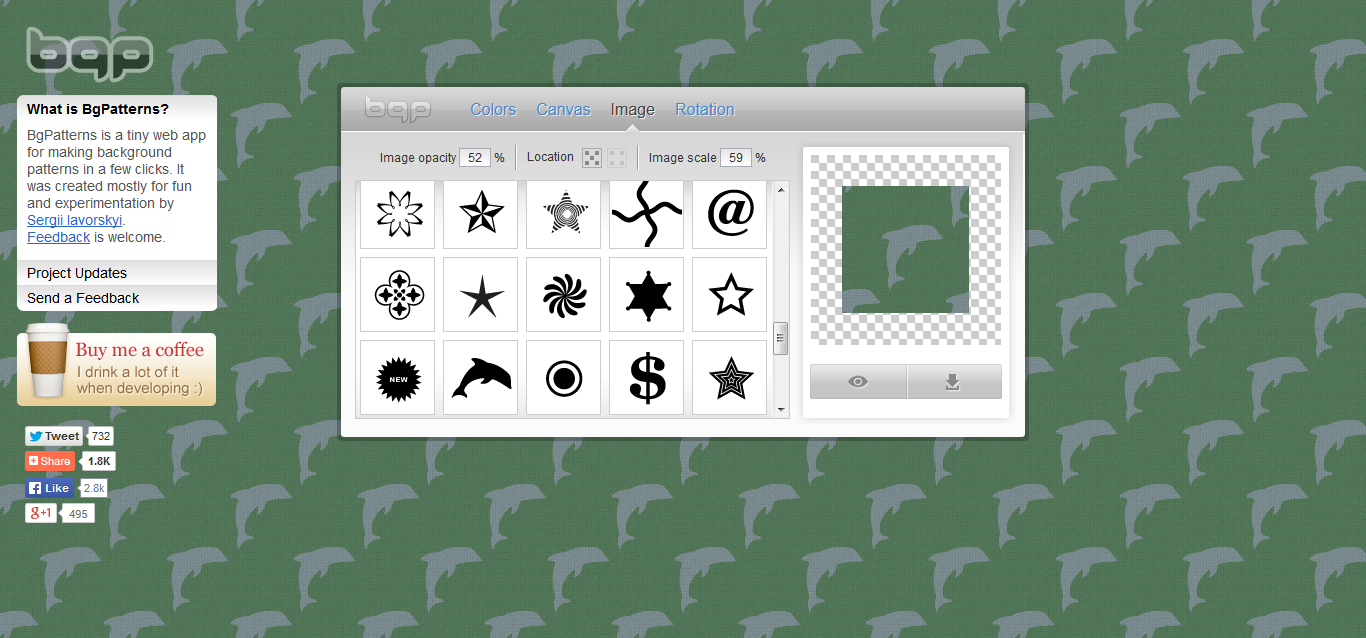Select the NEW badge burst pattern
The height and width of the screenshot is (638, 1366).
click(x=397, y=377)
